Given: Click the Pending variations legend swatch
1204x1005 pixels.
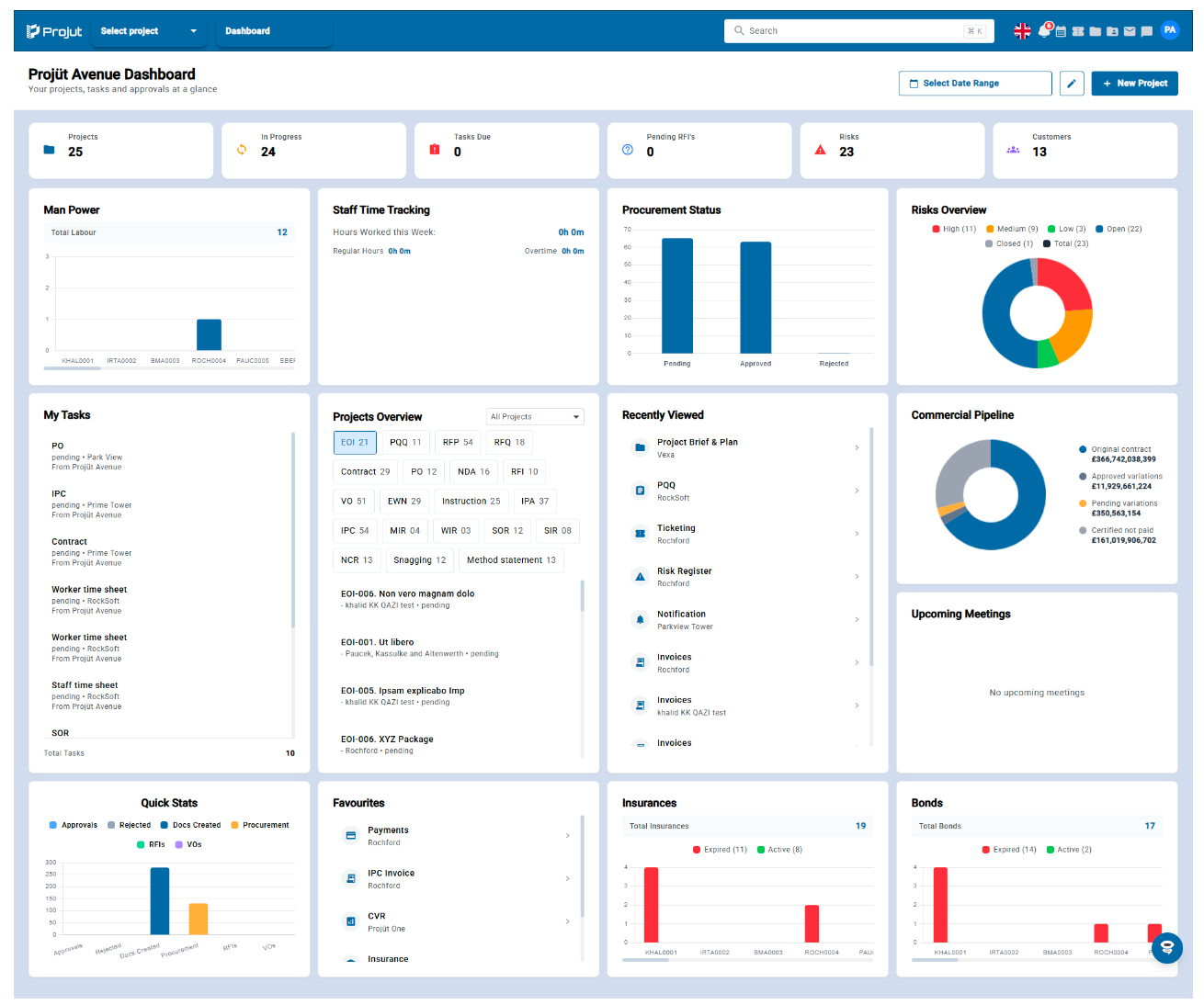Looking at the screenshot, I should click(1083, 503).
